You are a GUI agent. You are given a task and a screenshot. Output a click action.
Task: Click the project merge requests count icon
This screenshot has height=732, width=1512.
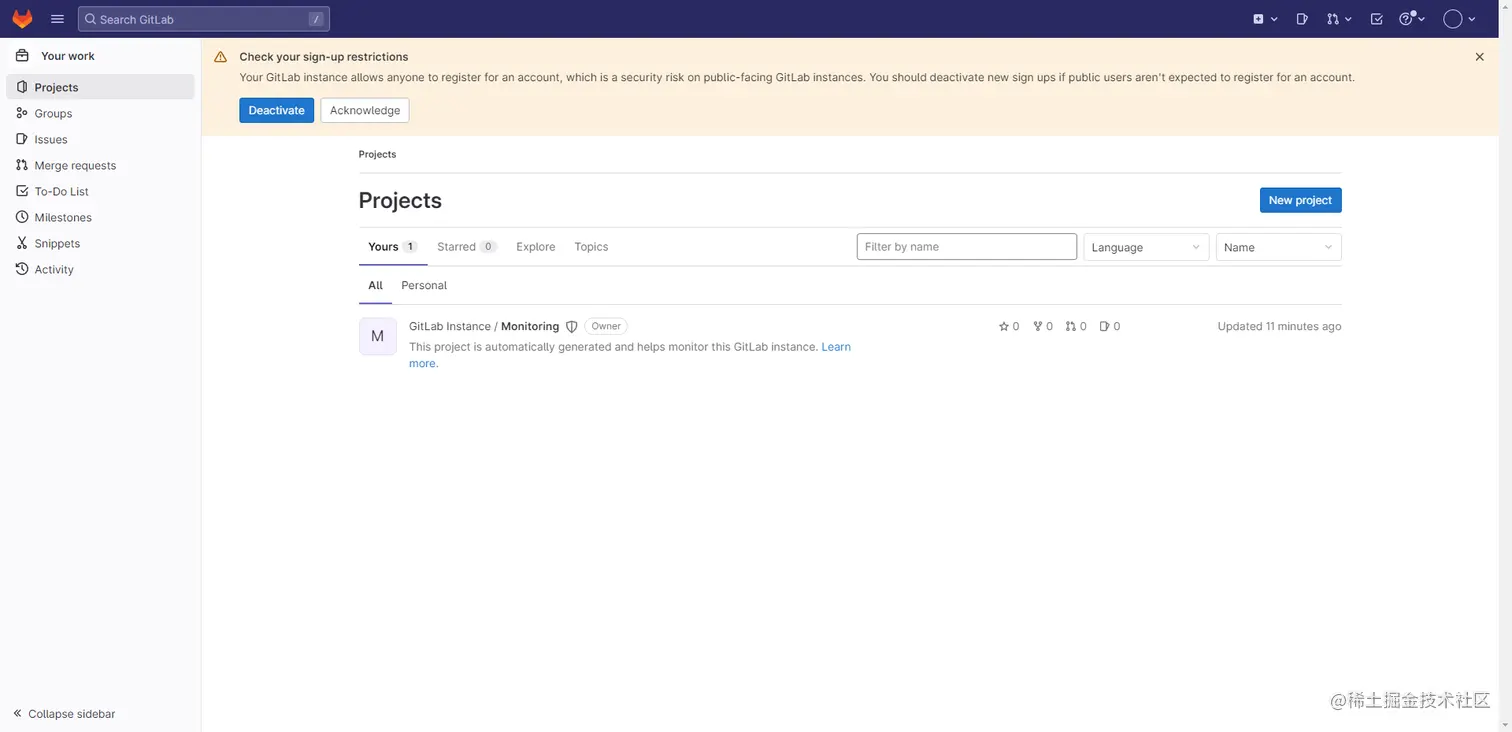pyautogui.click(x=1070, y=326)
